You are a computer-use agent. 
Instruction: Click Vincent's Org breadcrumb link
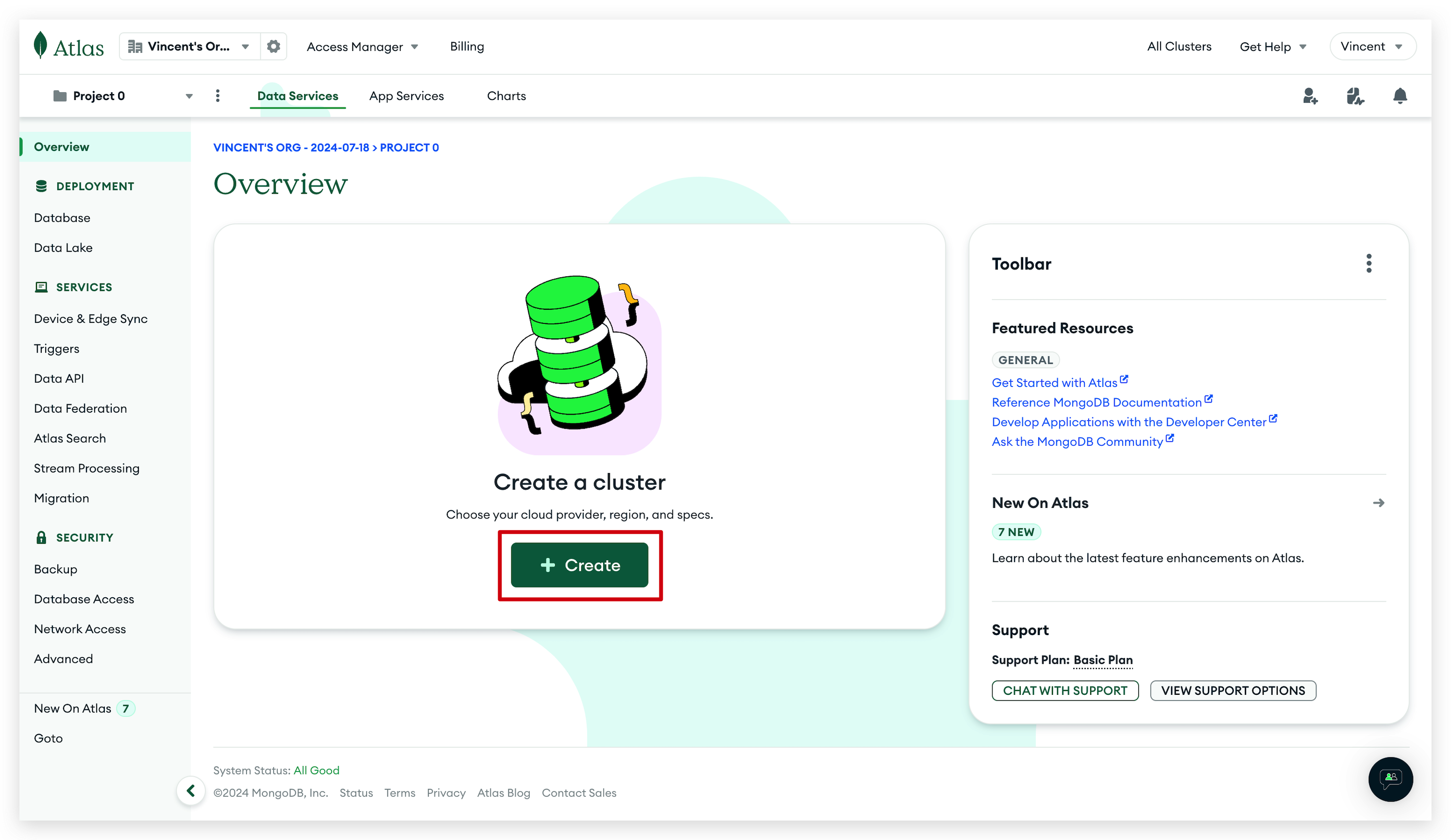tap(291, 148)
